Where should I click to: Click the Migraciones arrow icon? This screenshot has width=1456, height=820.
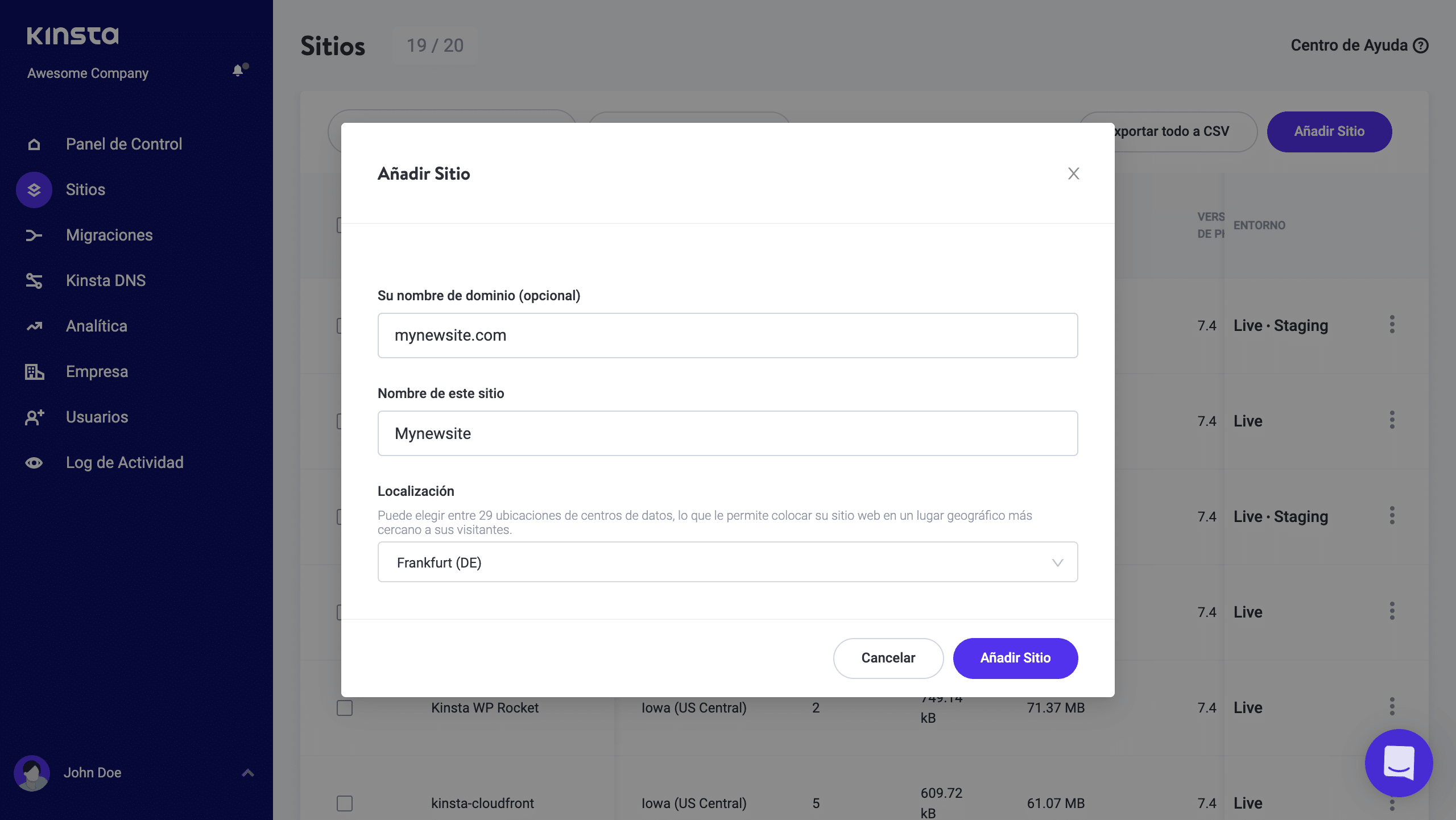34,235
